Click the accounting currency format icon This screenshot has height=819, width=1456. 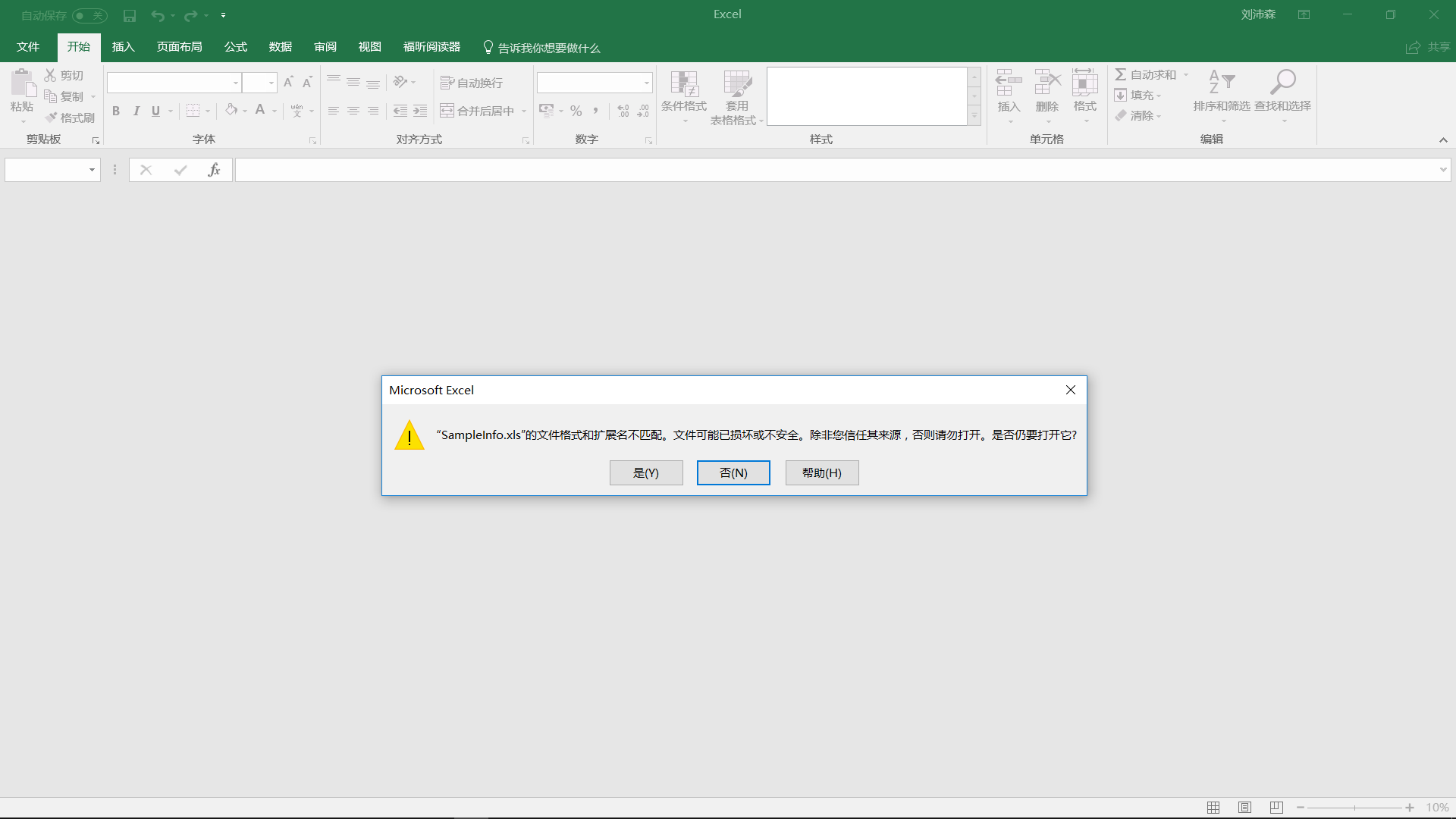(547, 111)
